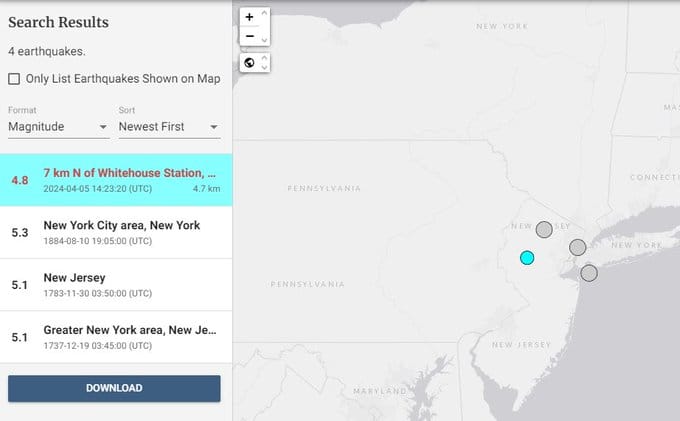The height and width of the screenshot is (421, 680).
Task: Click the Sort dropdown arrow
Action: pos(214,128)
